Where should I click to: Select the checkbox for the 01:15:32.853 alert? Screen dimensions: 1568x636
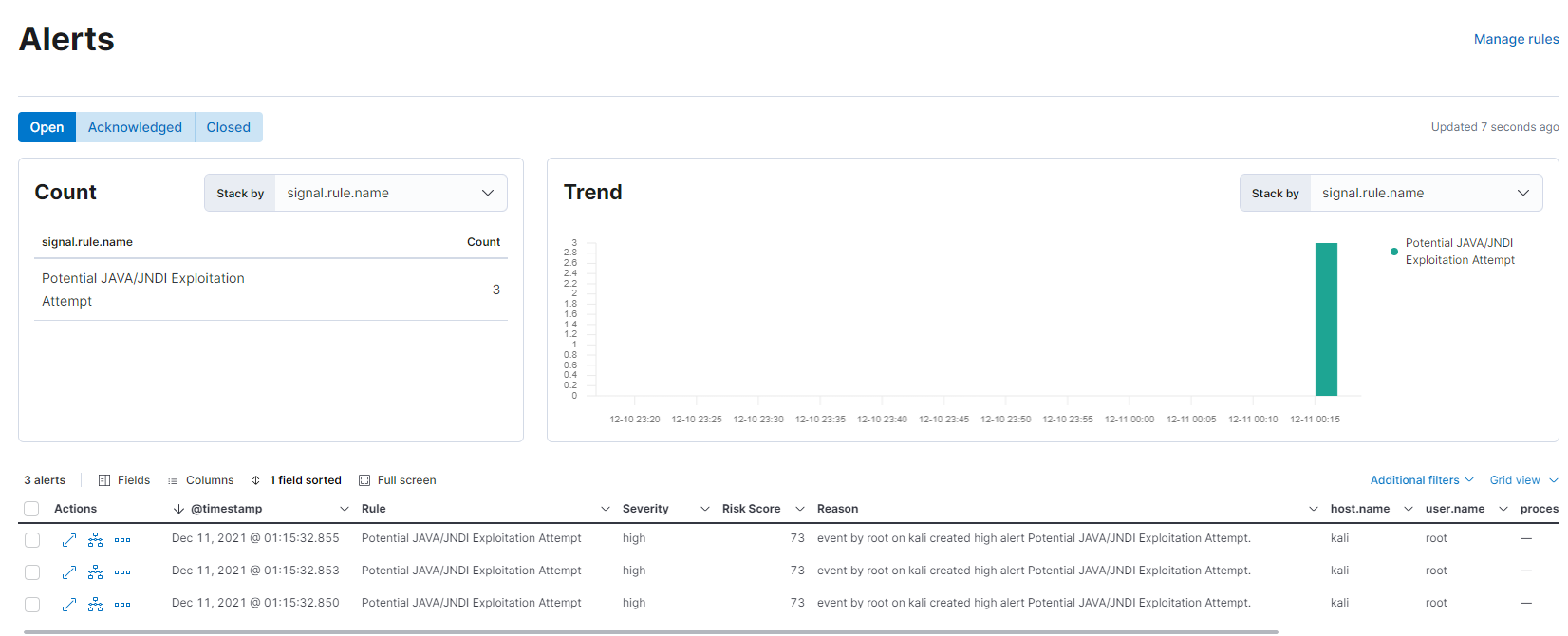tap(32, 572)
